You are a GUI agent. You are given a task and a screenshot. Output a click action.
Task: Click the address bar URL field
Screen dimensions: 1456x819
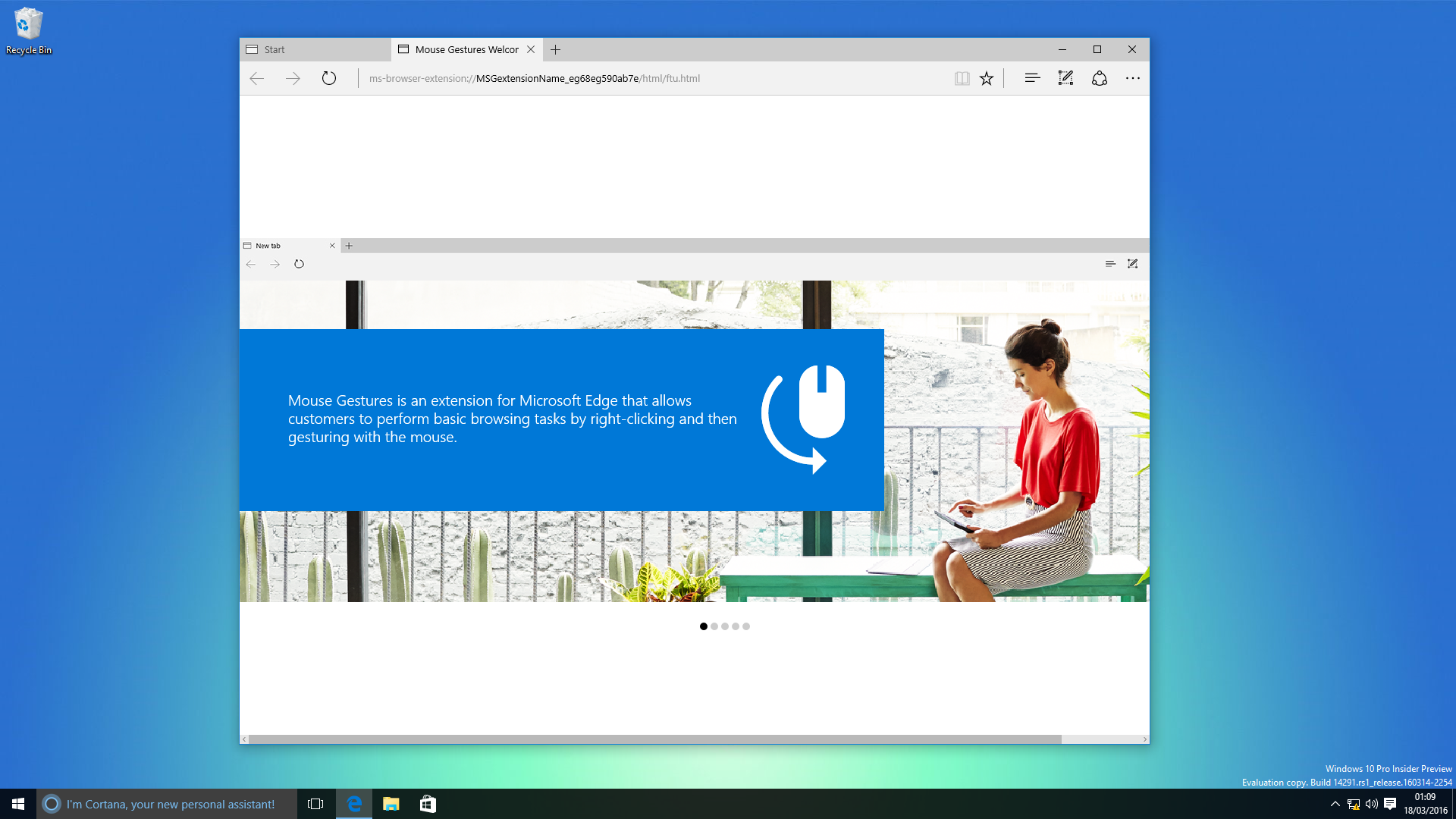[x=652, y=78]
